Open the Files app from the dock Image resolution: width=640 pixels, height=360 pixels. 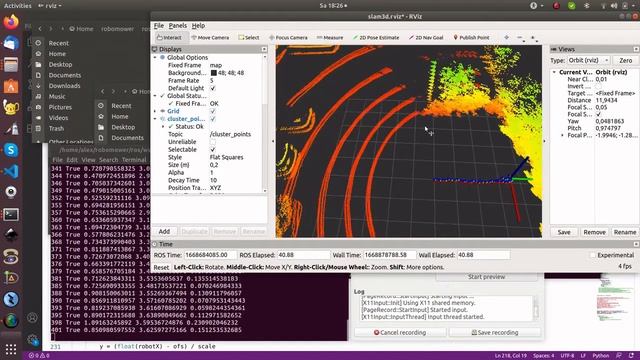pos(11,64)
